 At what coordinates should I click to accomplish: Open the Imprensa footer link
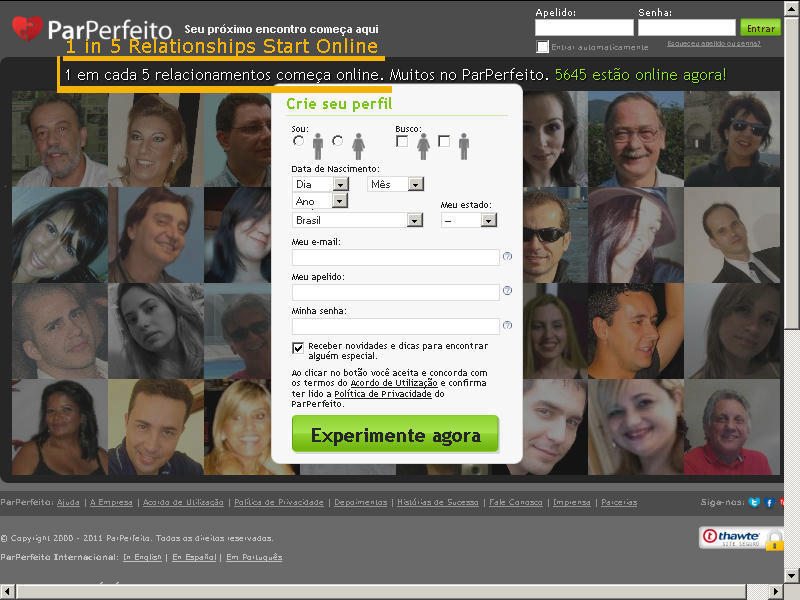coord(571,503)
